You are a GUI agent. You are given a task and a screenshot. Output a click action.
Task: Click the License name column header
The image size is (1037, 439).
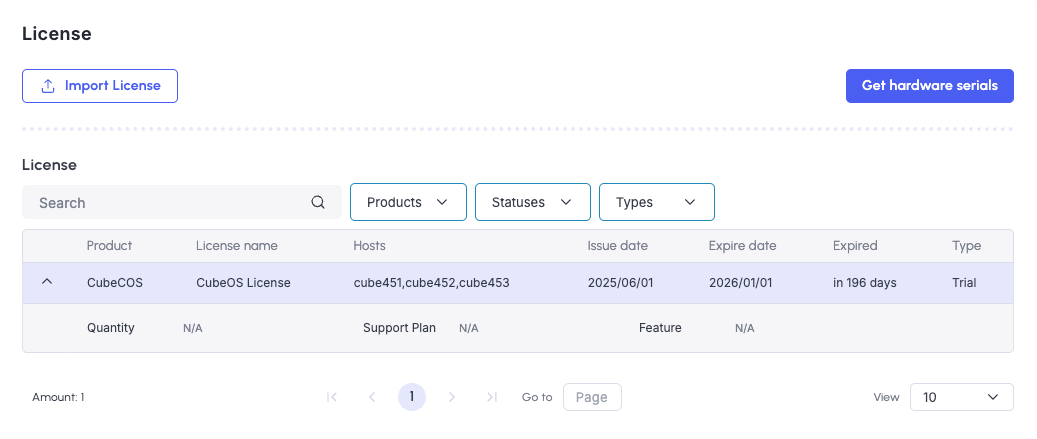[x=237, y=246]
